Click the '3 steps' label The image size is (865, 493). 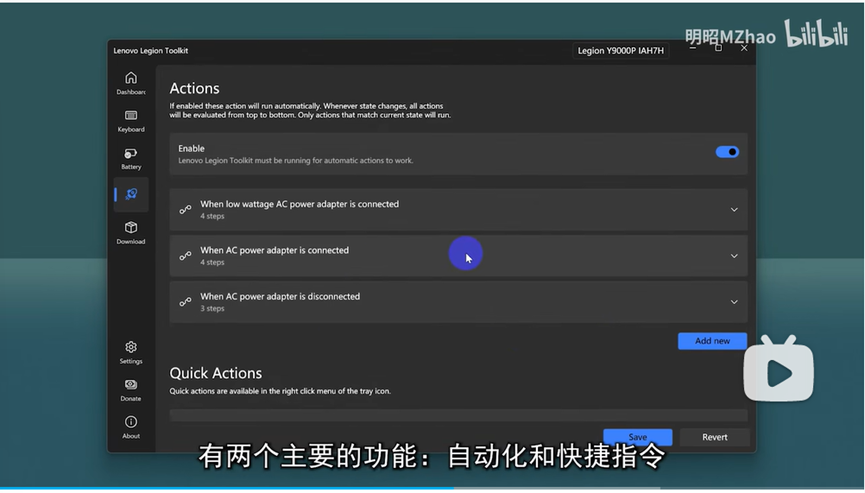[212, 308]
